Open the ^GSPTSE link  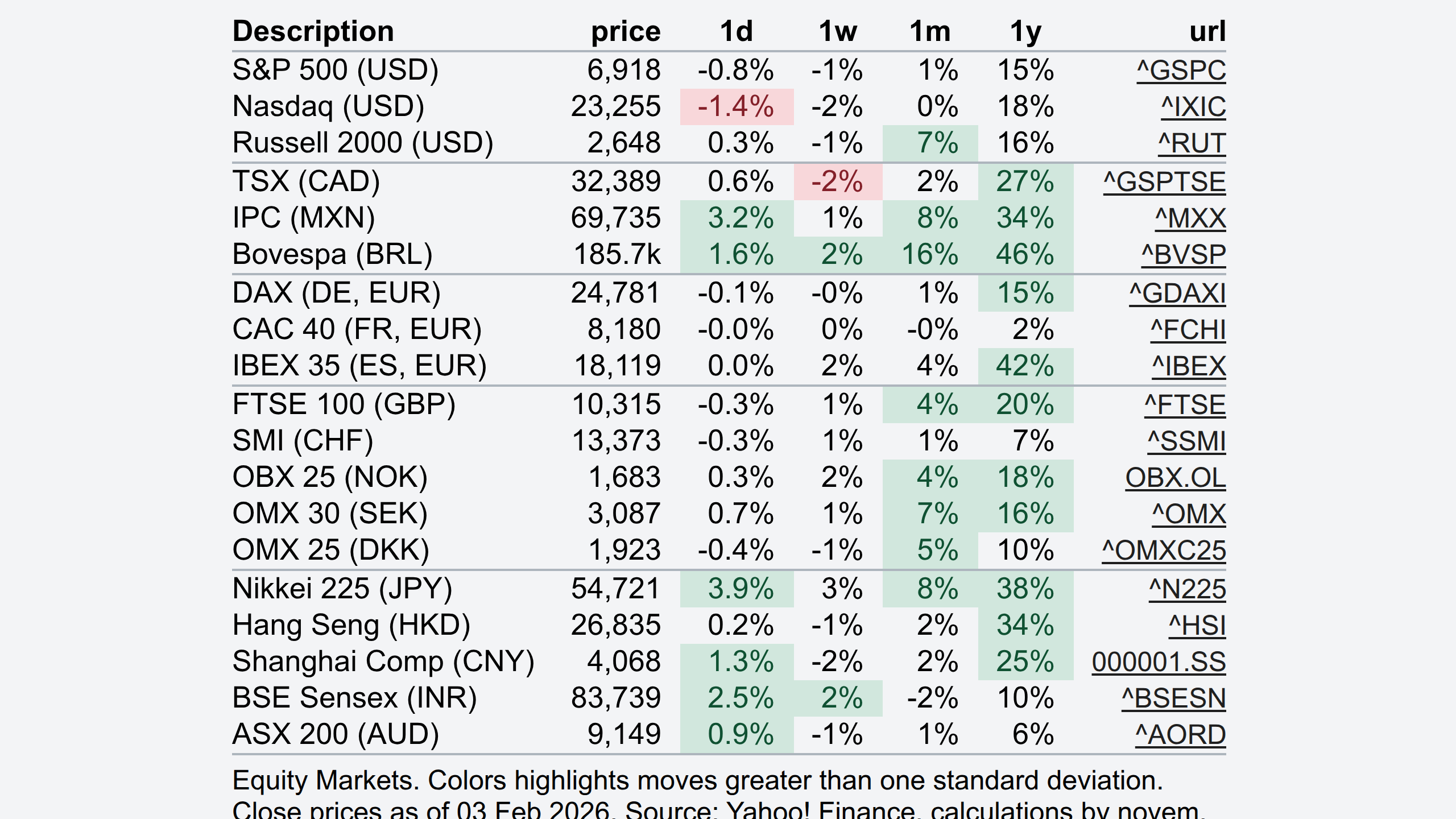1165,182
